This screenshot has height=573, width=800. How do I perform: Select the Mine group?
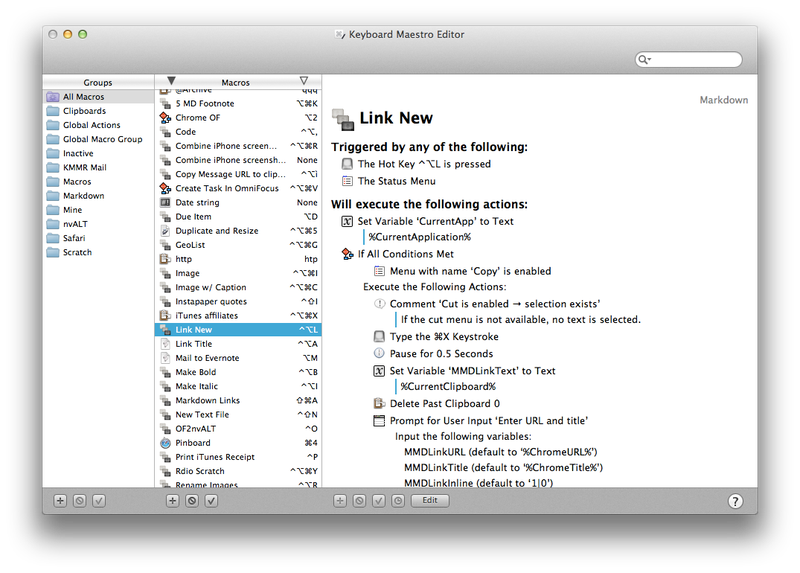(98, 210)
